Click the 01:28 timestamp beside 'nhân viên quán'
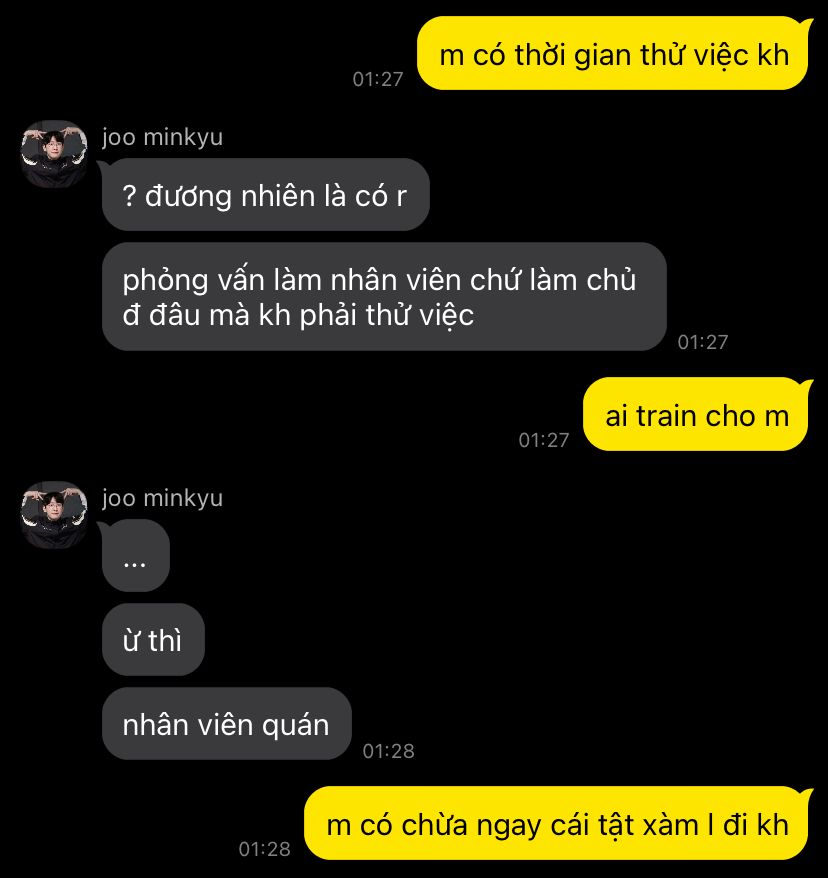Image resolution: width=828 pixels, height=878 pixels. [389, 751]
